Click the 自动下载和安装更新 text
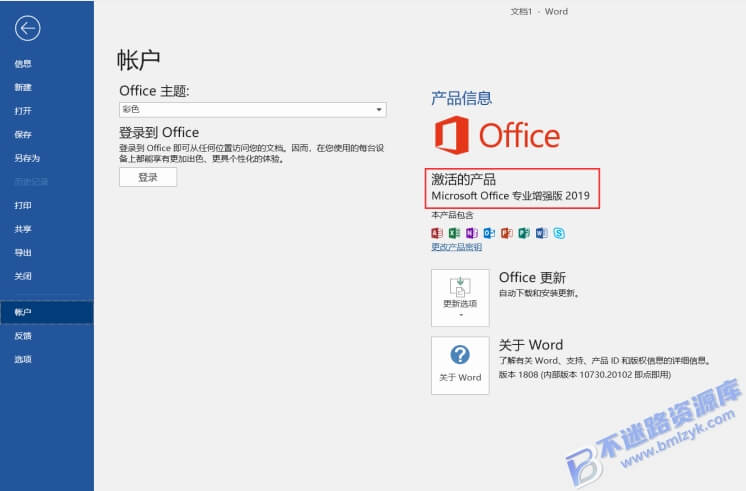Image resolution: width=746 pixels, height=491 pixels. click(x=539, y=293)
